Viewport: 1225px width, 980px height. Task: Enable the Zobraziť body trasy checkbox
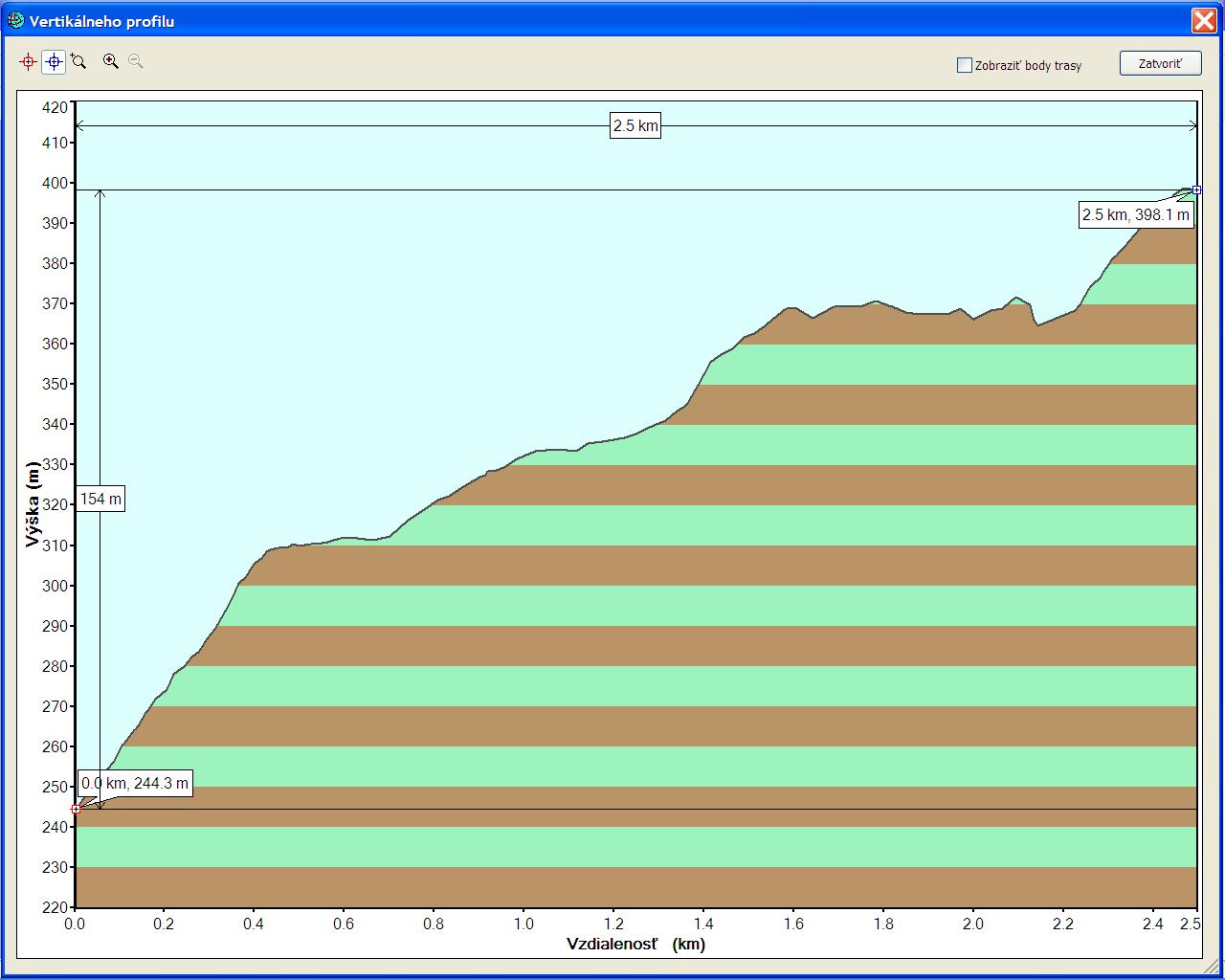(x=965, y=65)
